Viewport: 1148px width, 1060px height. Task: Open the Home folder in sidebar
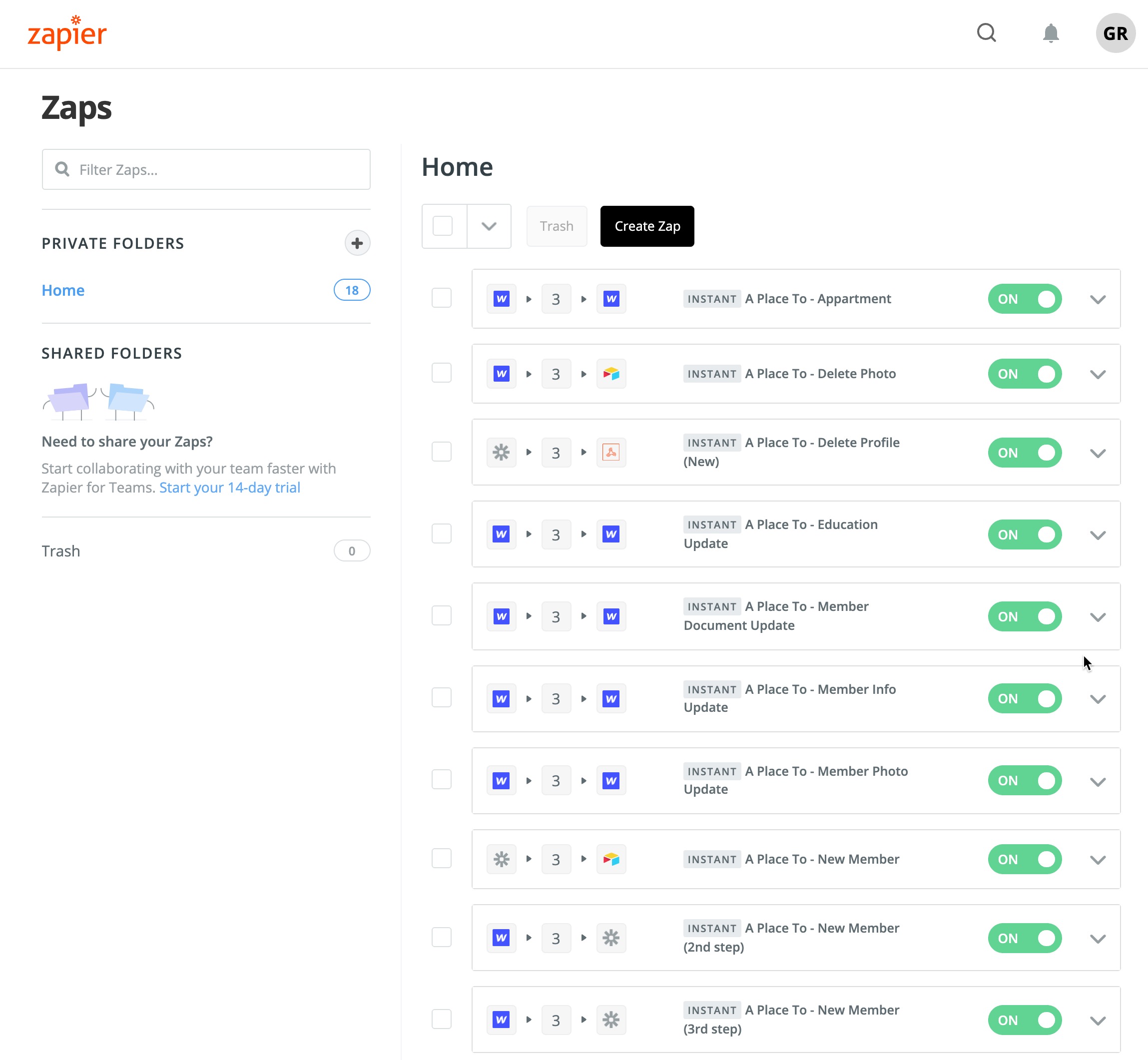63,290
